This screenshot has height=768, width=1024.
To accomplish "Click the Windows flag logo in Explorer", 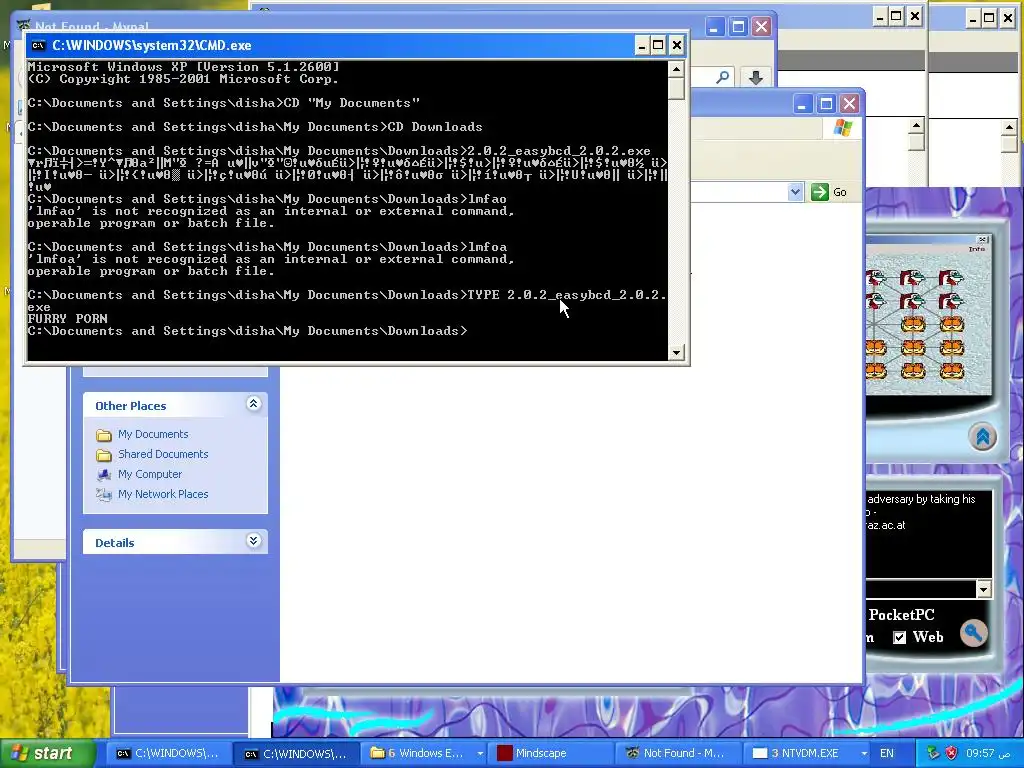I will (842, 127).
